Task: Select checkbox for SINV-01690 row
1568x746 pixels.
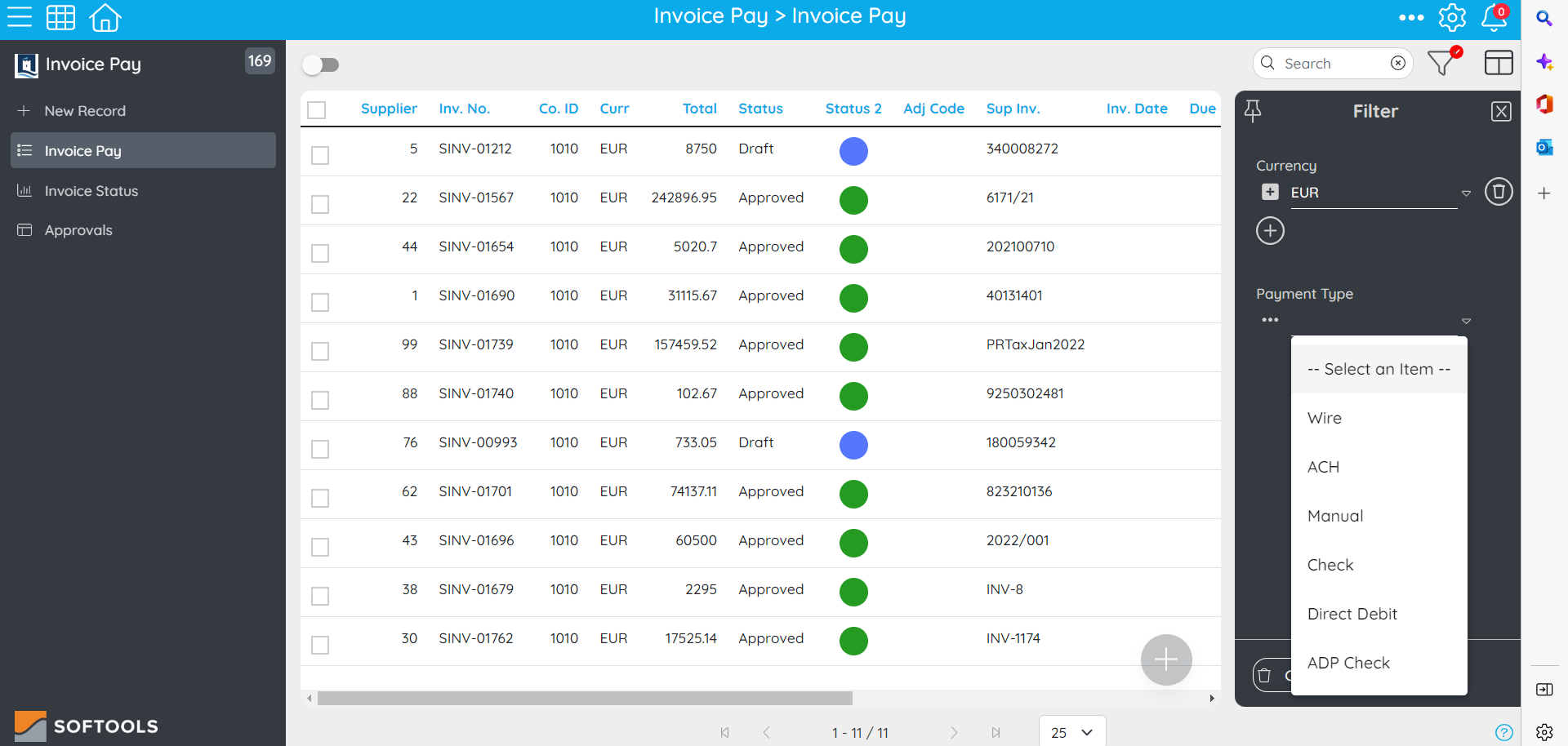Action: point(320,302)
